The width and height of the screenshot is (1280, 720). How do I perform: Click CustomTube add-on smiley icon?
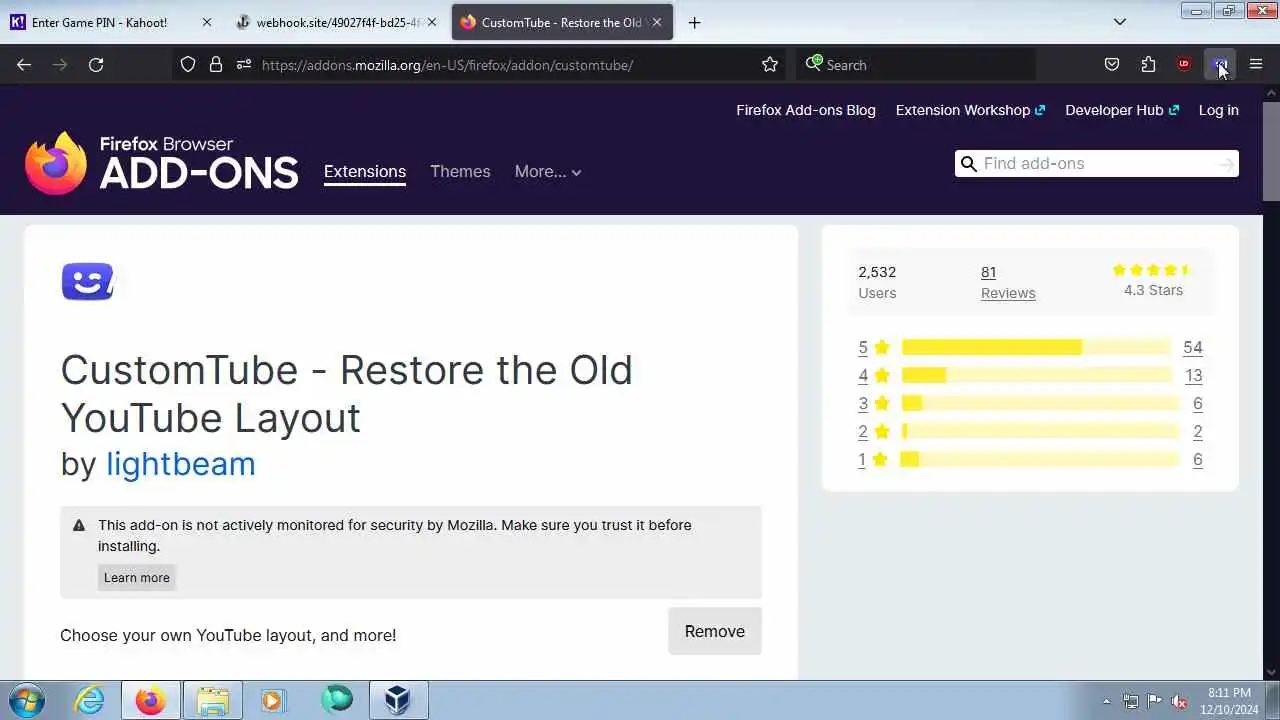coord(88,281)
